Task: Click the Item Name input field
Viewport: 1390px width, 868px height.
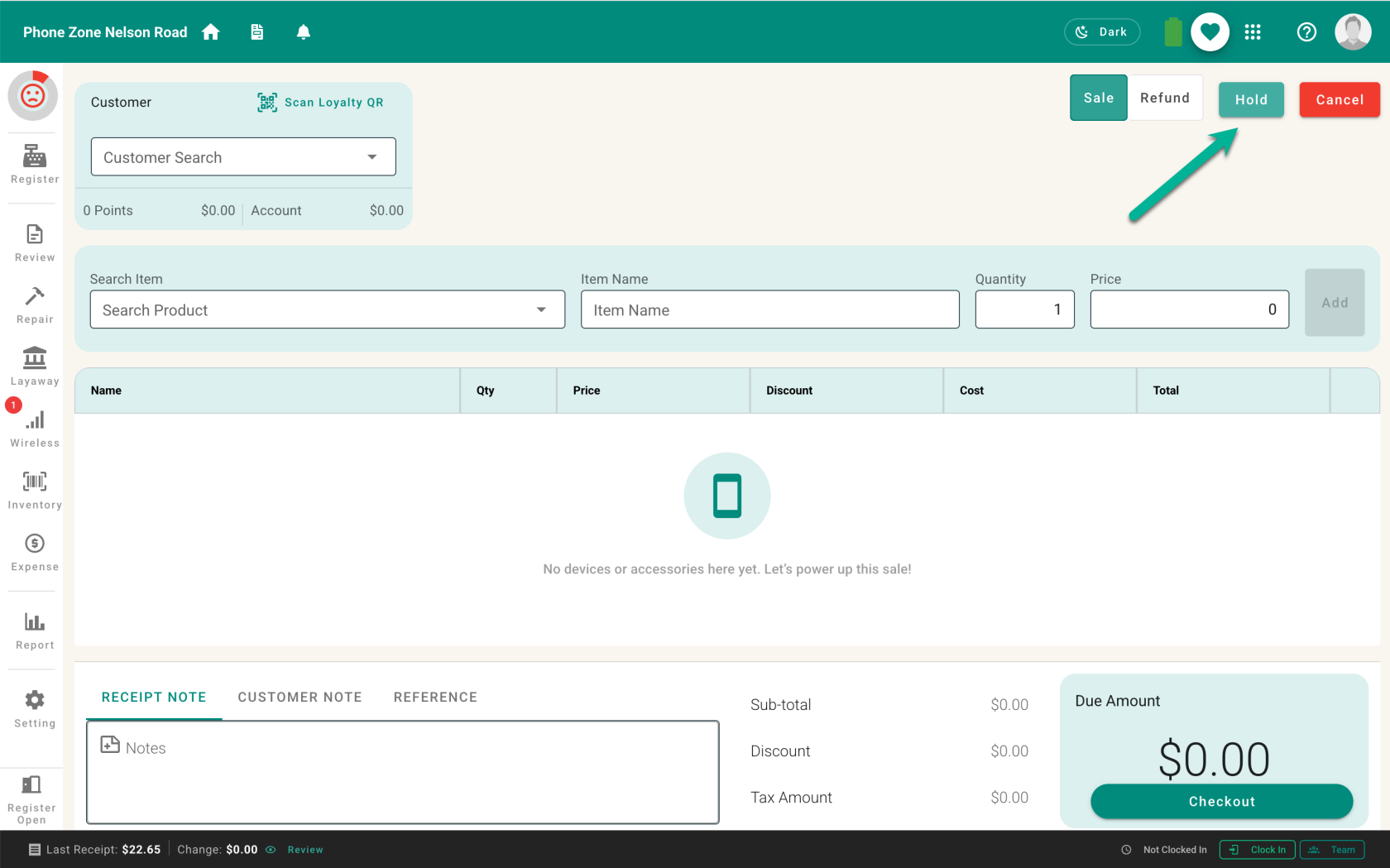Action: pos(770,309)
